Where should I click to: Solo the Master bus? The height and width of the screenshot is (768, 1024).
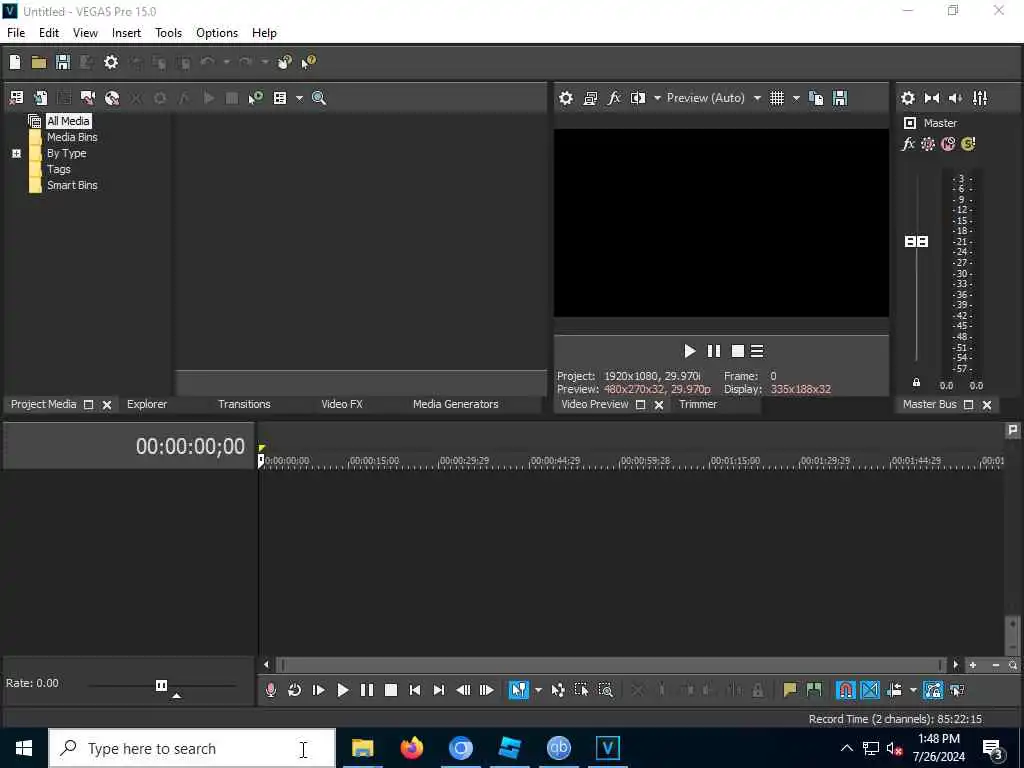[x=968, y=144]
